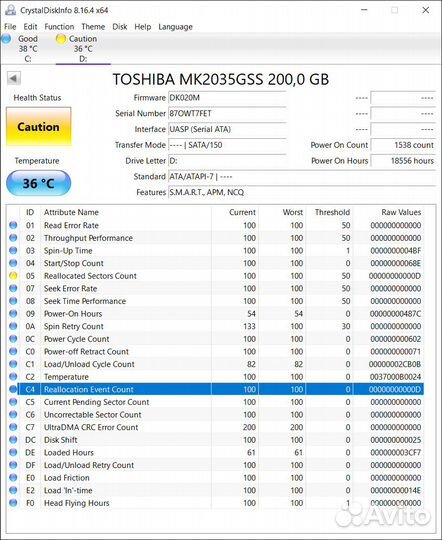Select the Load/Unload Cycle Count attribute name
Image resolution: width=442 pixels, height=540 pixels.
pos(89,364)
